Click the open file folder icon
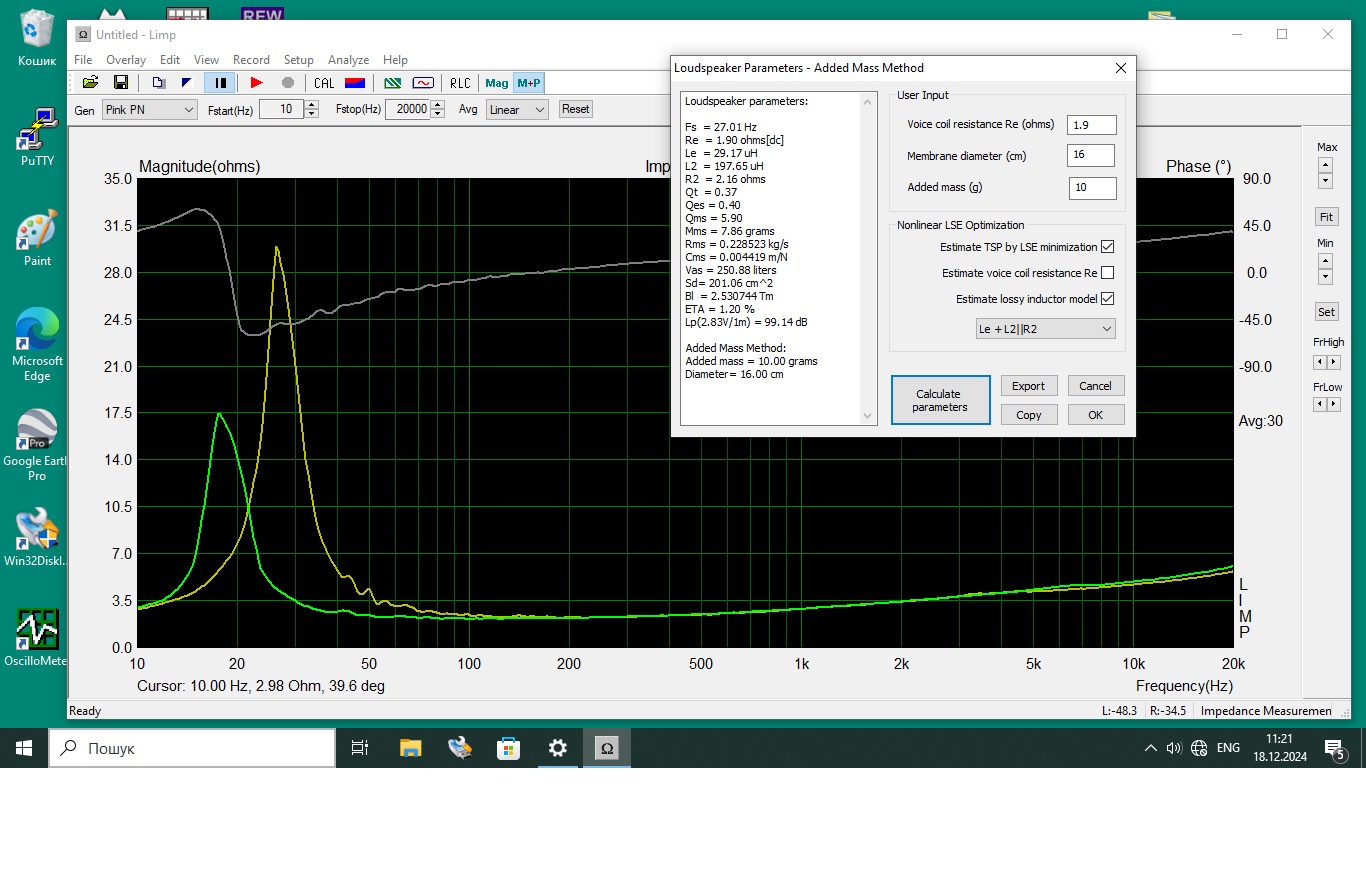This screenshot has width=1366, height=882. pyautogui.click(x=90, y=83)
